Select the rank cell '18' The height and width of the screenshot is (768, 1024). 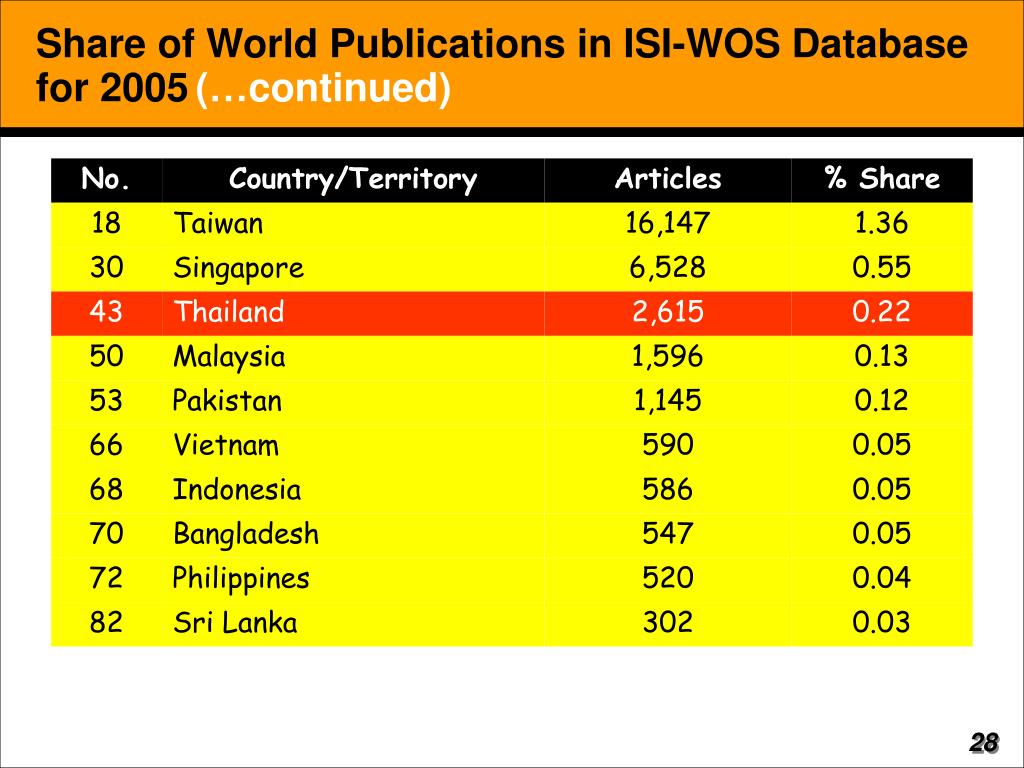[106, 223]
